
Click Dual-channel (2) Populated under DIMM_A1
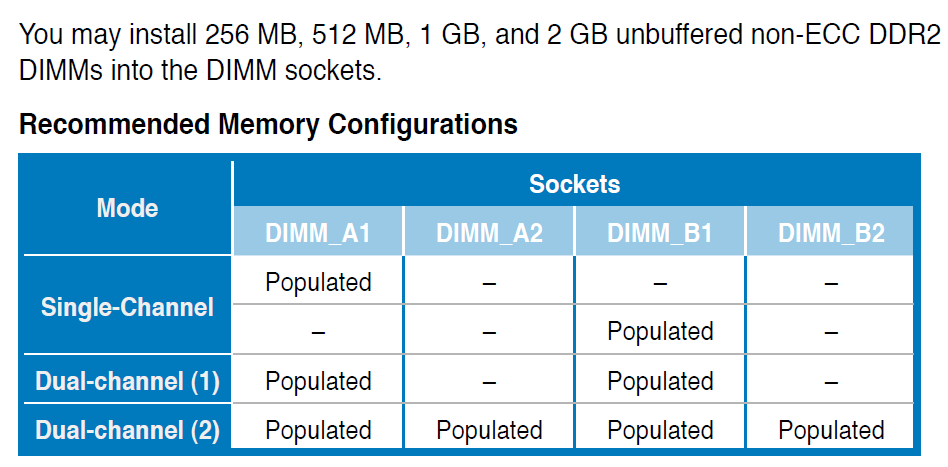tap(318, 431)
